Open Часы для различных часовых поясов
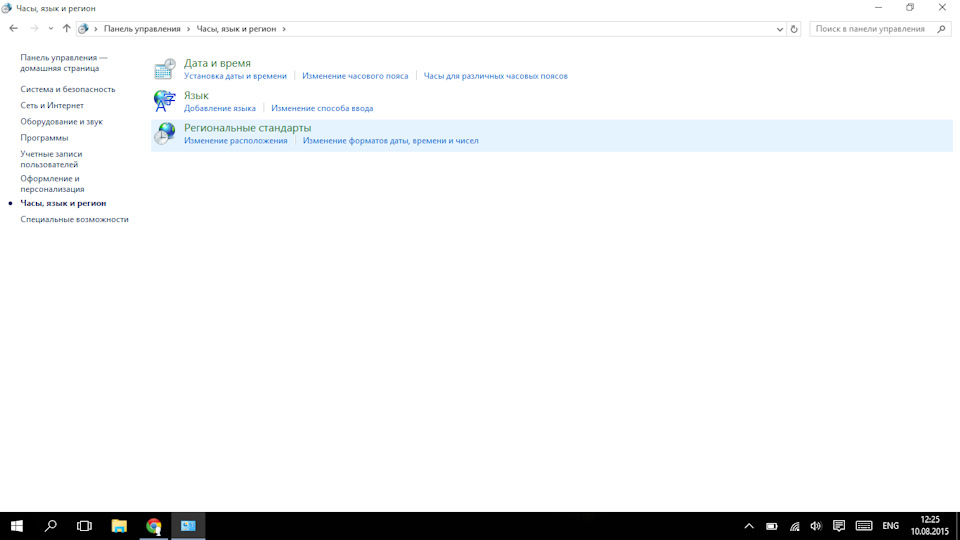960x540 pixels. (x=496, y=76)
